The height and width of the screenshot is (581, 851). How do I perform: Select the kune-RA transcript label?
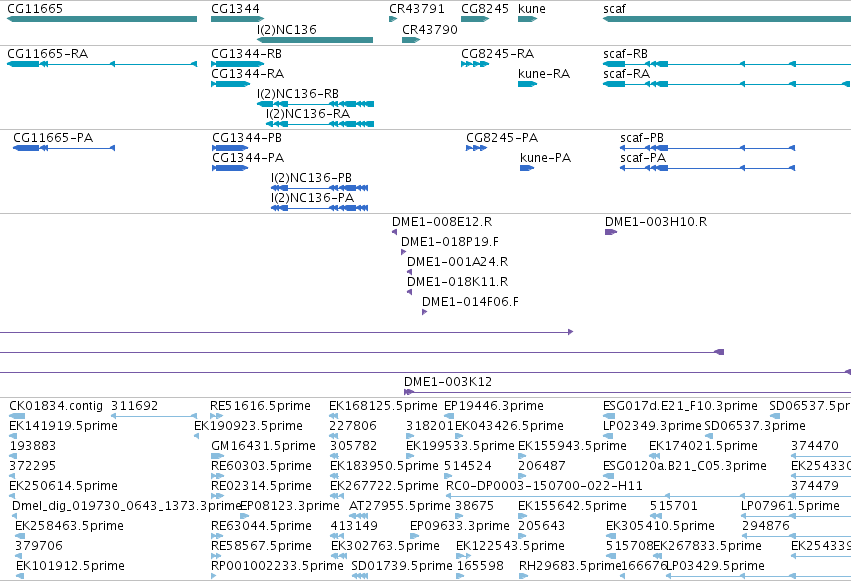pos(544,74)
